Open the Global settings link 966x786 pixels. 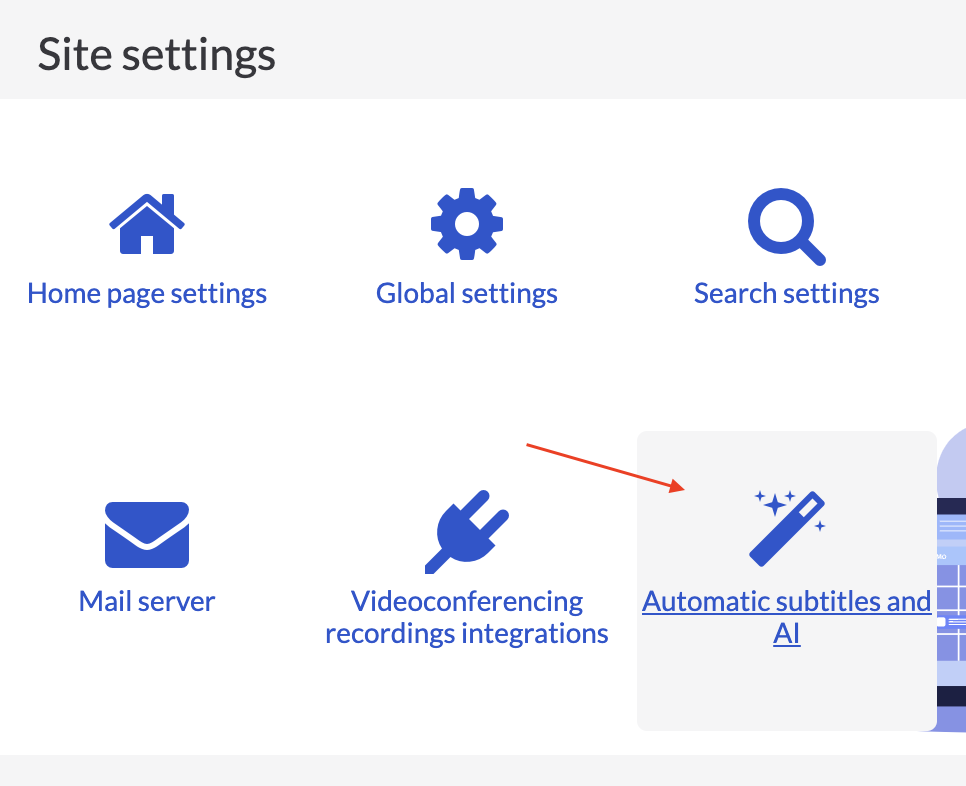point(467,294)
